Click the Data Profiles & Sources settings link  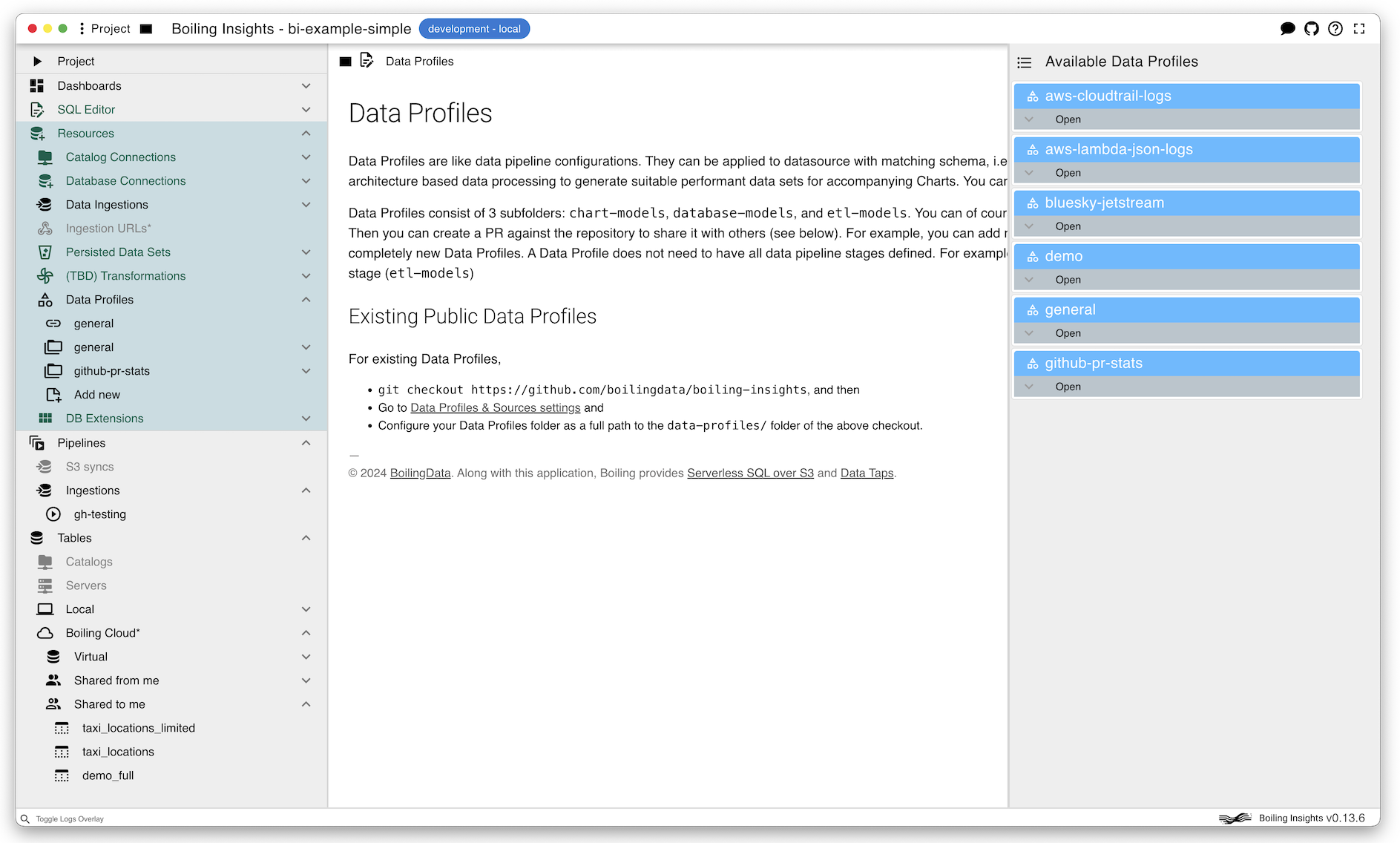496,407
